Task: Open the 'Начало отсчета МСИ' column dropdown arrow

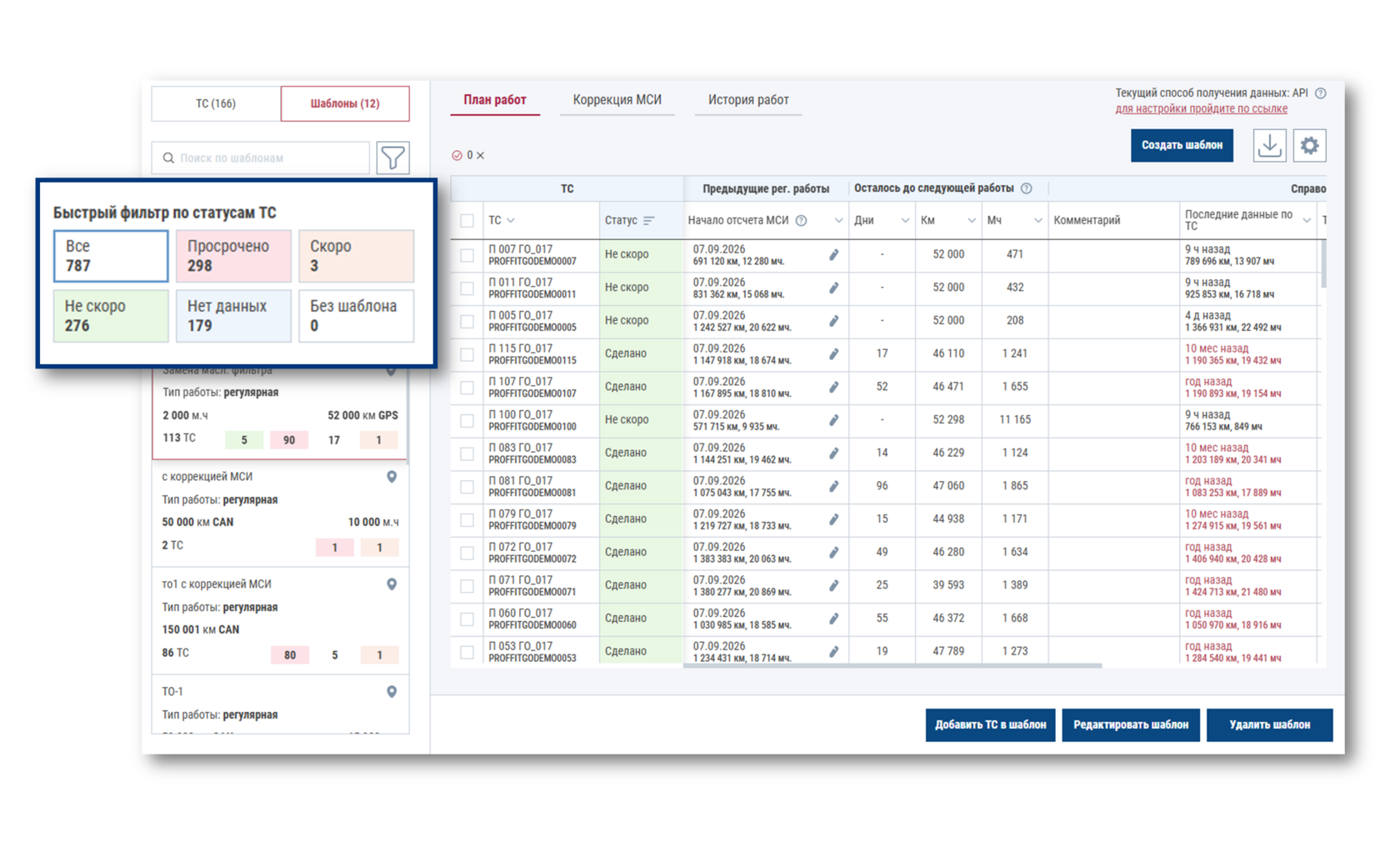Action: click(838, 221)
